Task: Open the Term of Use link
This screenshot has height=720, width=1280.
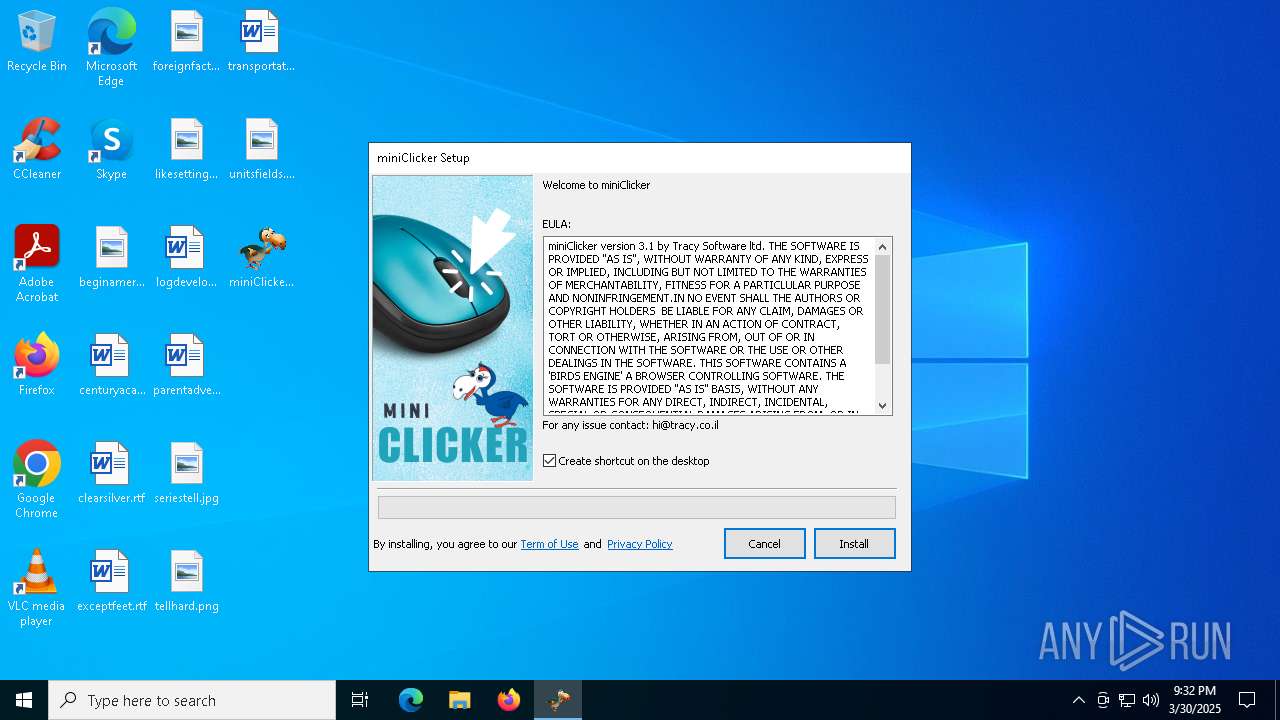Action: coord(549,544)
